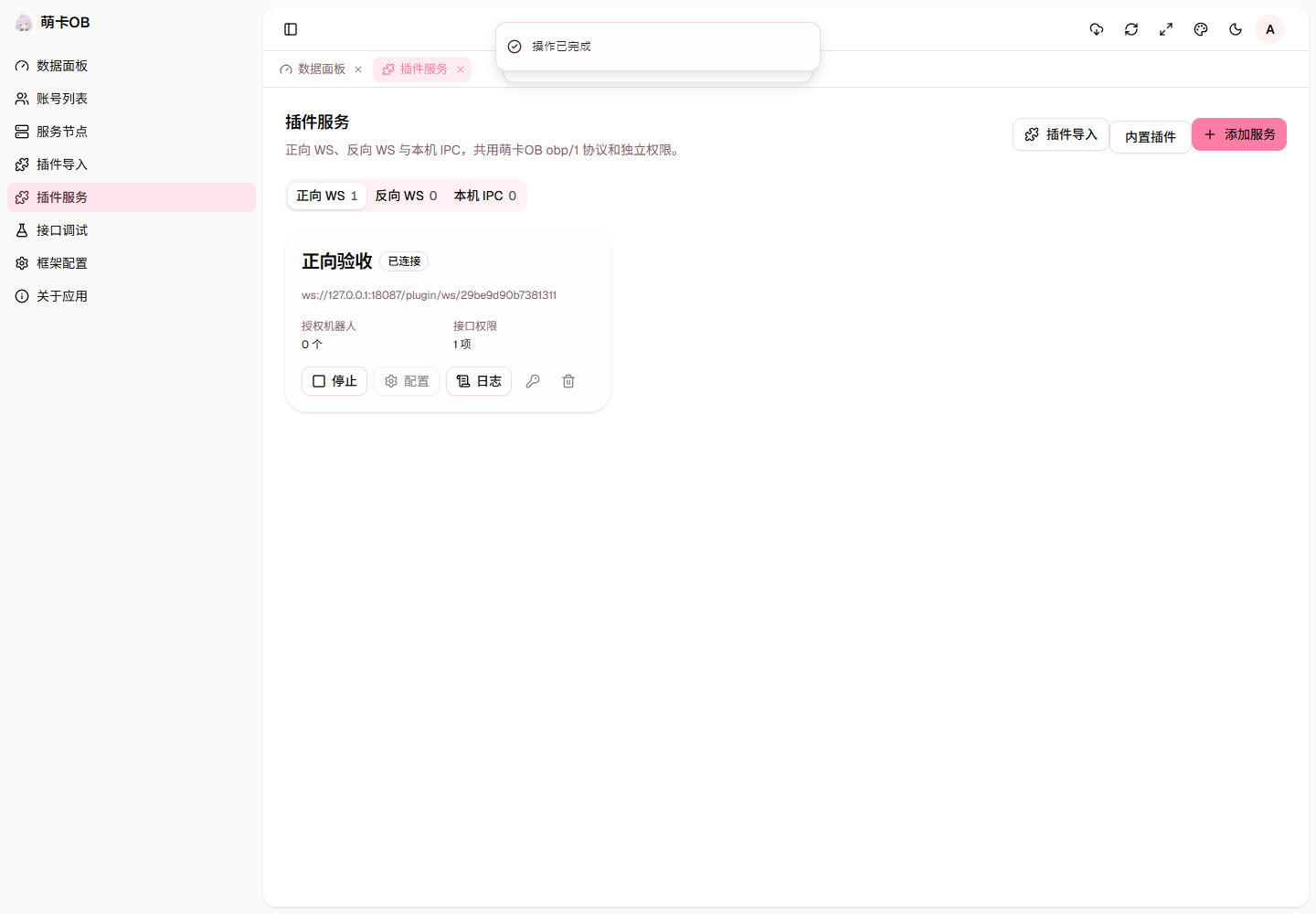Click the 正向验收 service title

point(337,261)
